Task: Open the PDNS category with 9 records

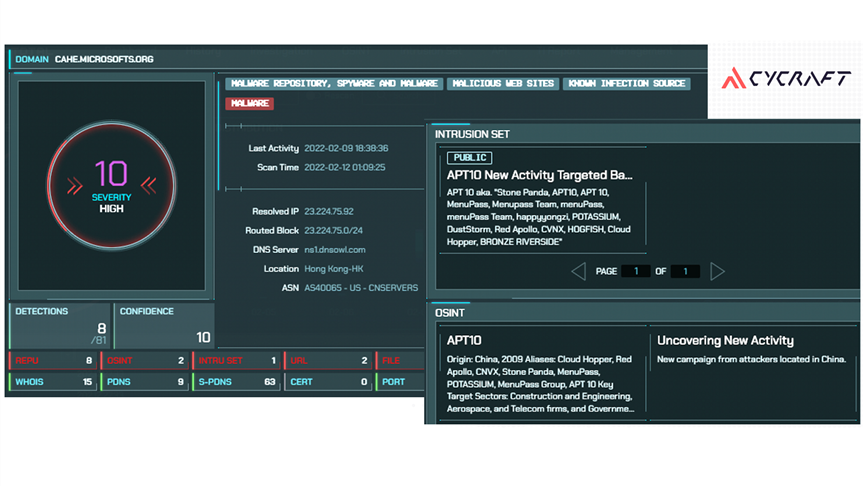Action: [x=144, y=381]
